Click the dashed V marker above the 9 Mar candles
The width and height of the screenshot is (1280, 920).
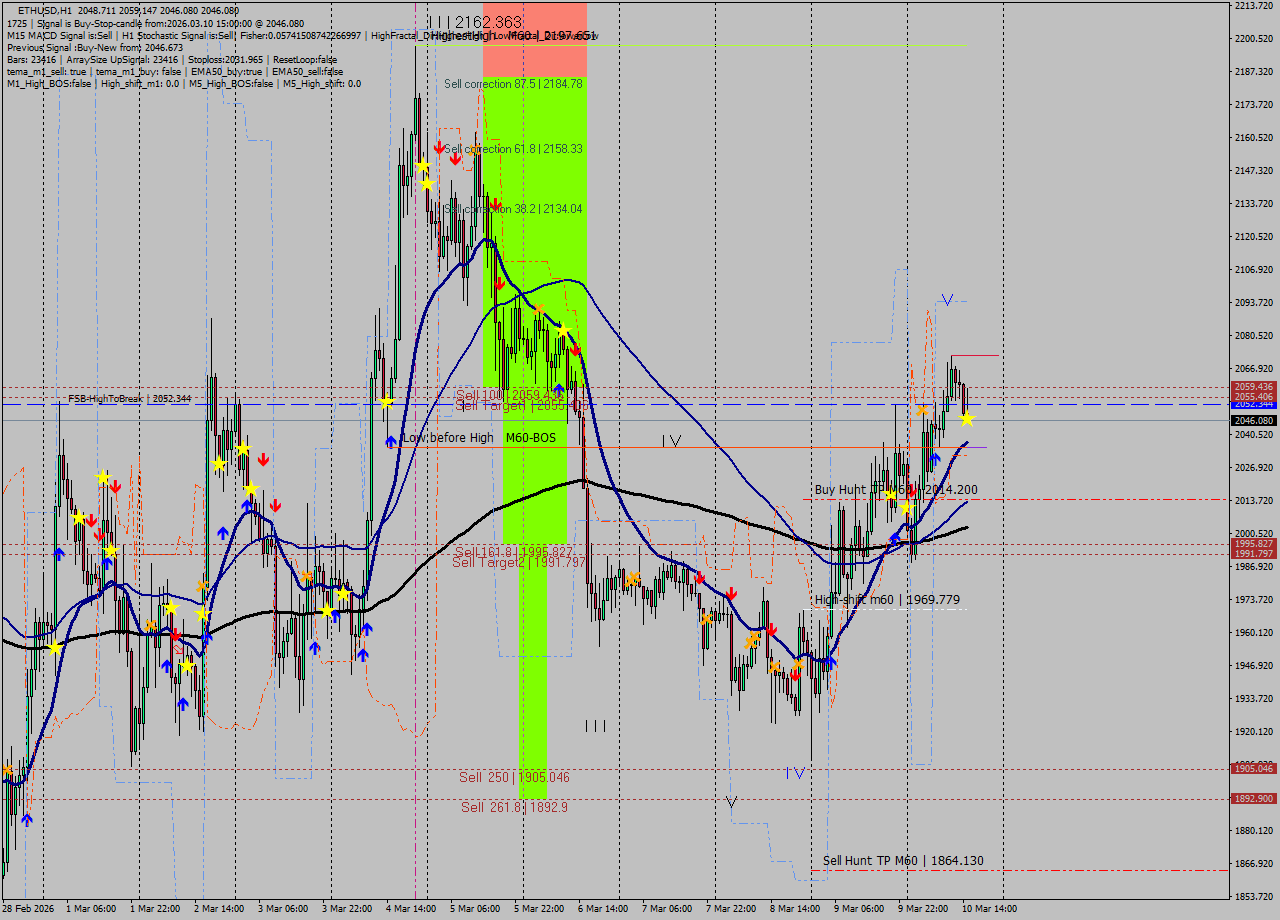point(945,298)
